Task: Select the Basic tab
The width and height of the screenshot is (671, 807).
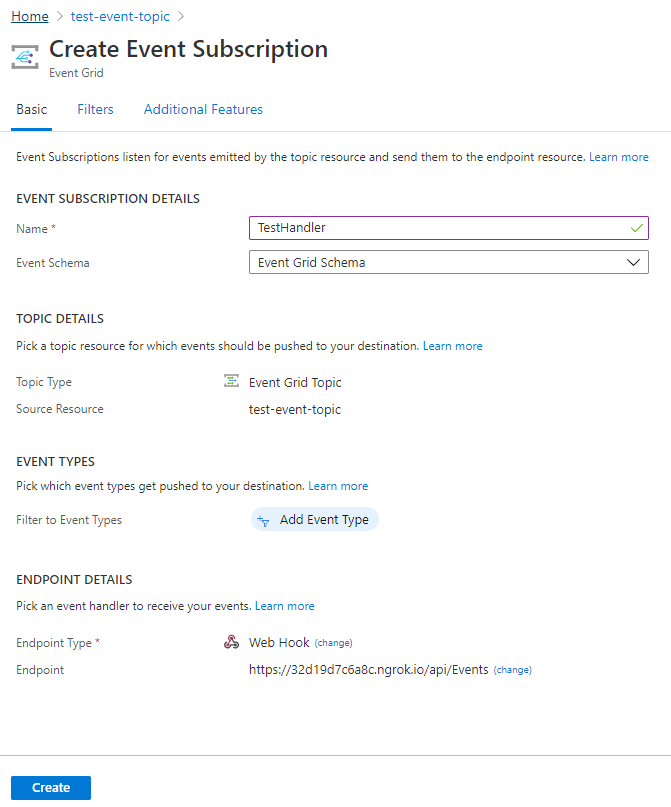Action: (x=31, y=109)
